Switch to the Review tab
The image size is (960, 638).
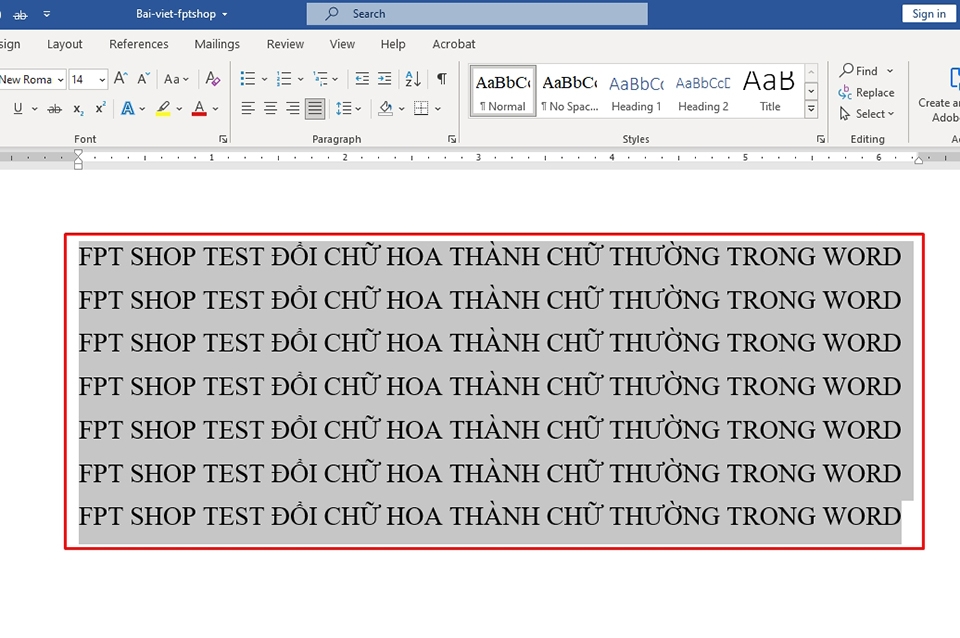tap(285, 44)
